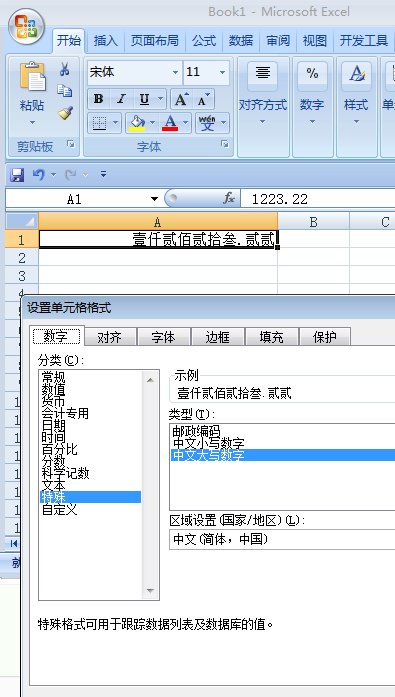Click the Paste clipboard icon

(32, 76)
